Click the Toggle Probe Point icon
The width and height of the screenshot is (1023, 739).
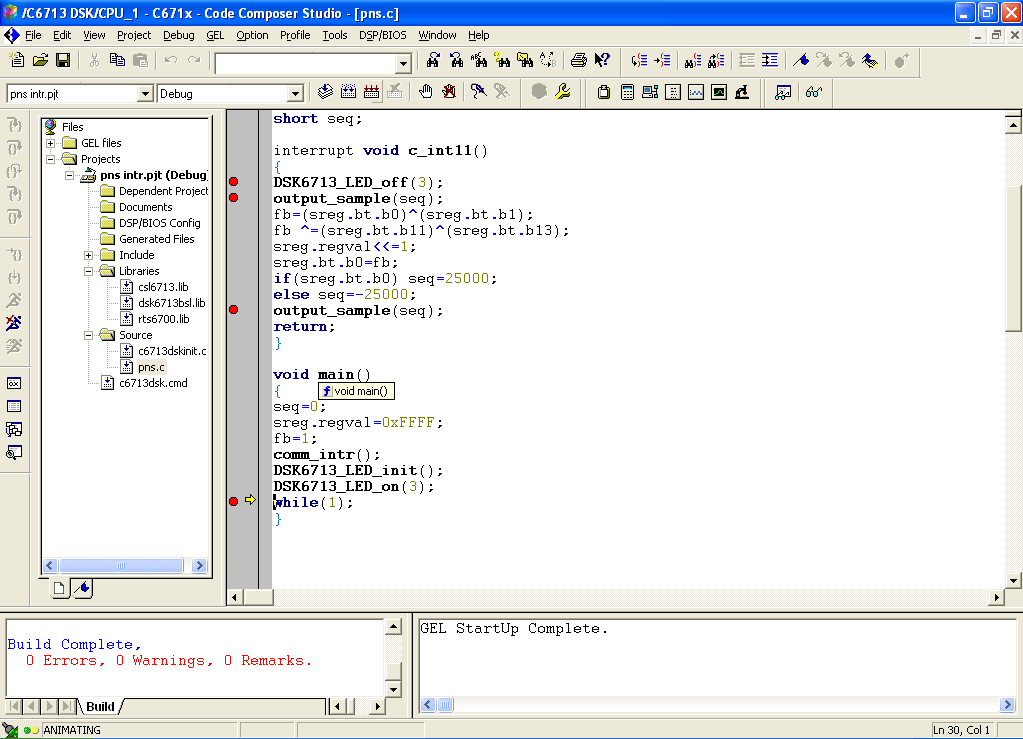478,92
